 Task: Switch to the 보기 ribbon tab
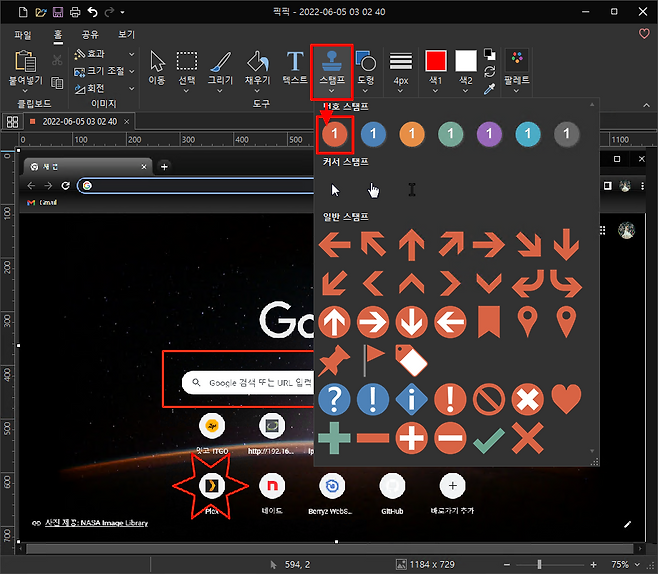[x=126, y=33]
